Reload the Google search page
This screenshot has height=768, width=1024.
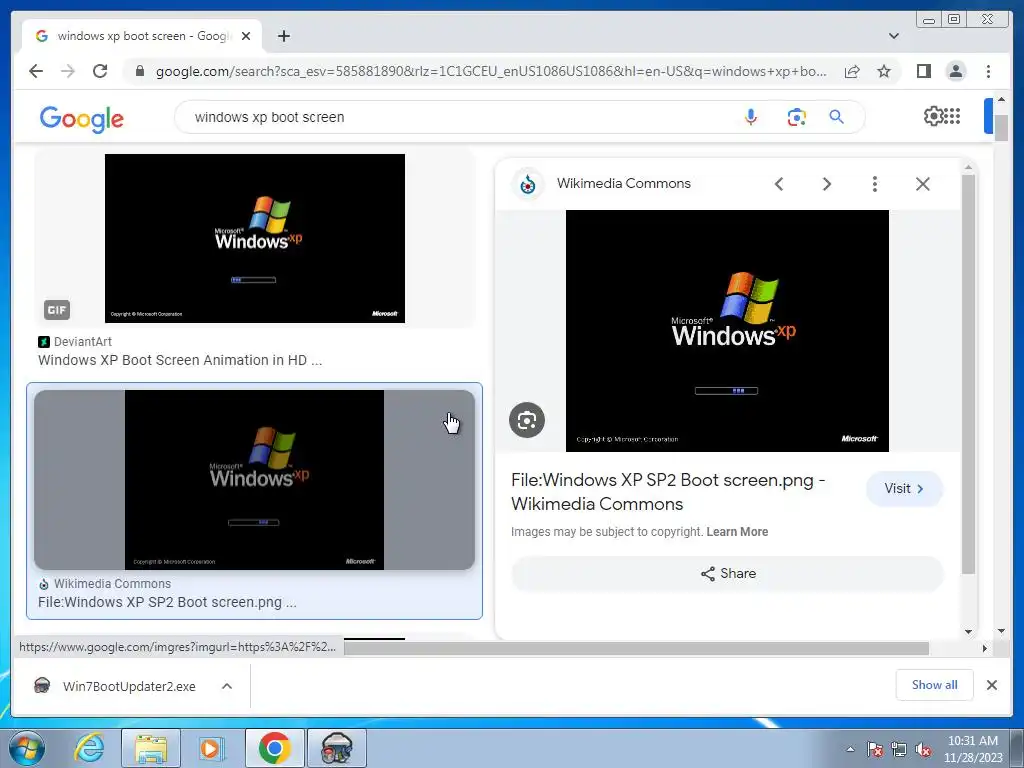tap(100, 71)
